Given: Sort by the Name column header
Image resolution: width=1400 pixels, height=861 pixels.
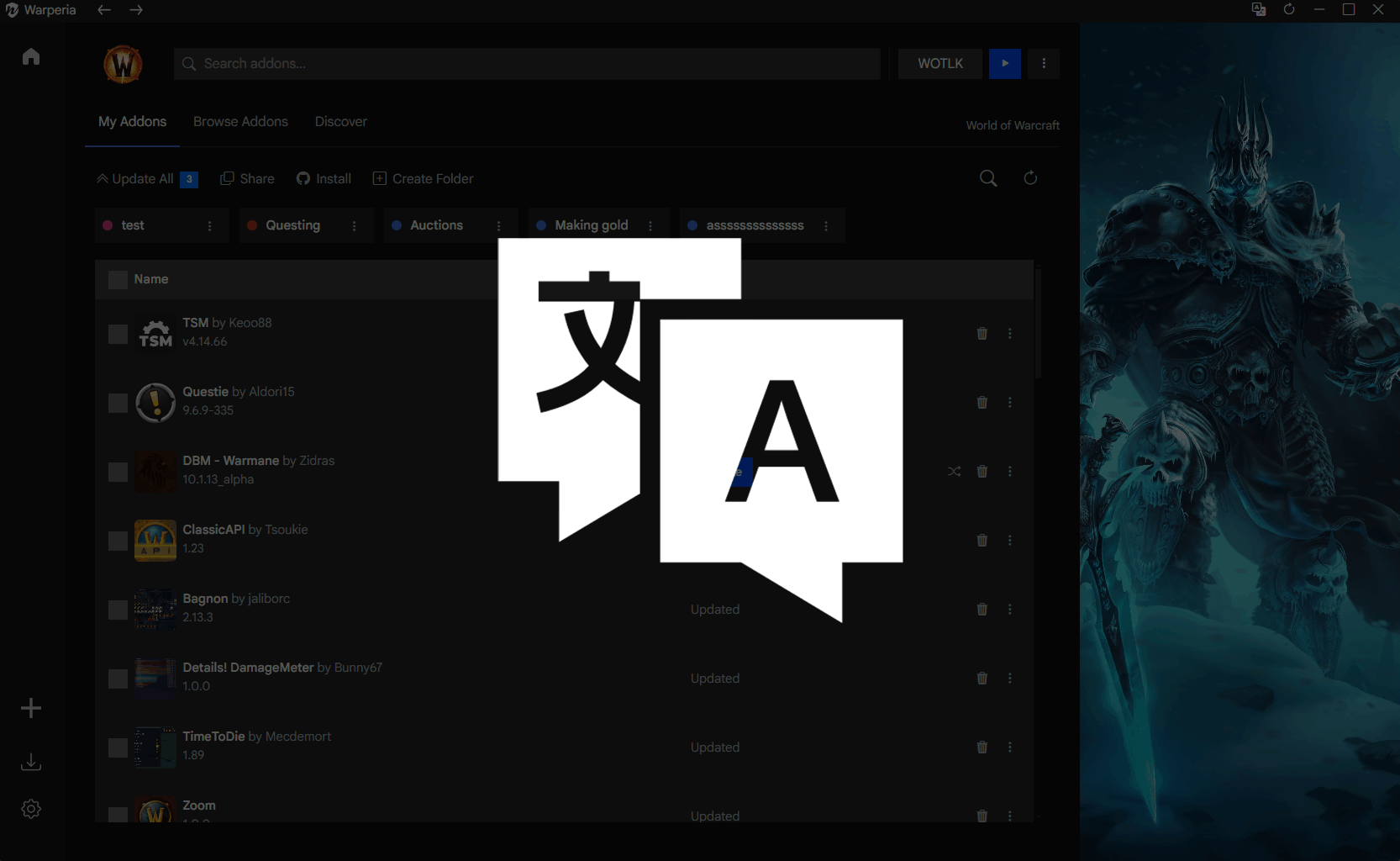Looking at the screenshot, I should pyautogui.click(x=151, y=279).
